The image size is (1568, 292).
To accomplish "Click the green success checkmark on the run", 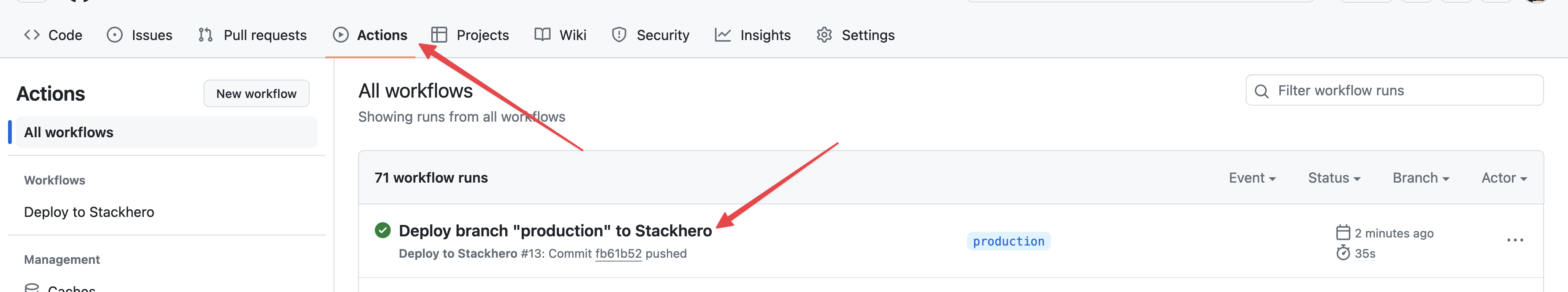I will [x=383, y=231].
